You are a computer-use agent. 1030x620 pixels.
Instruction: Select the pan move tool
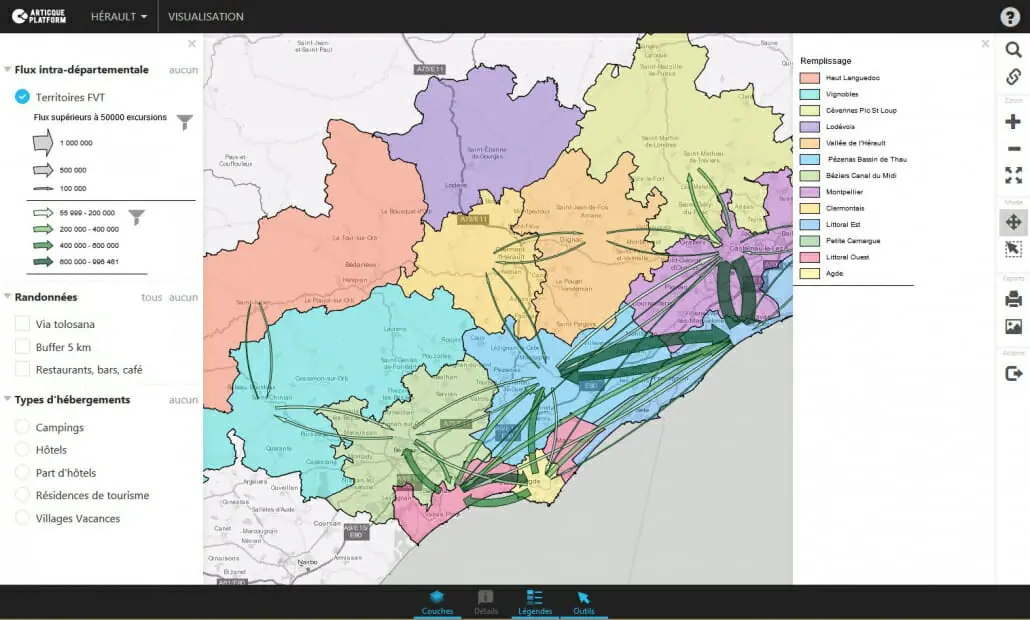pos(1013,222)
